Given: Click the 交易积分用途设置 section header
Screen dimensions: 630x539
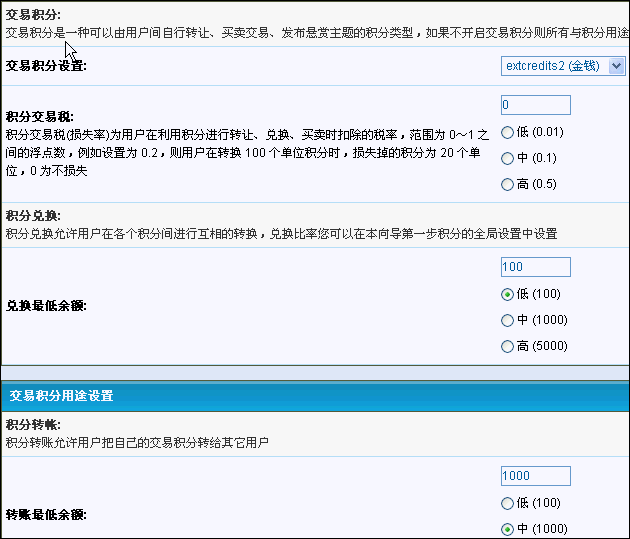Looking at the screenshot, I should pos(61,396).
